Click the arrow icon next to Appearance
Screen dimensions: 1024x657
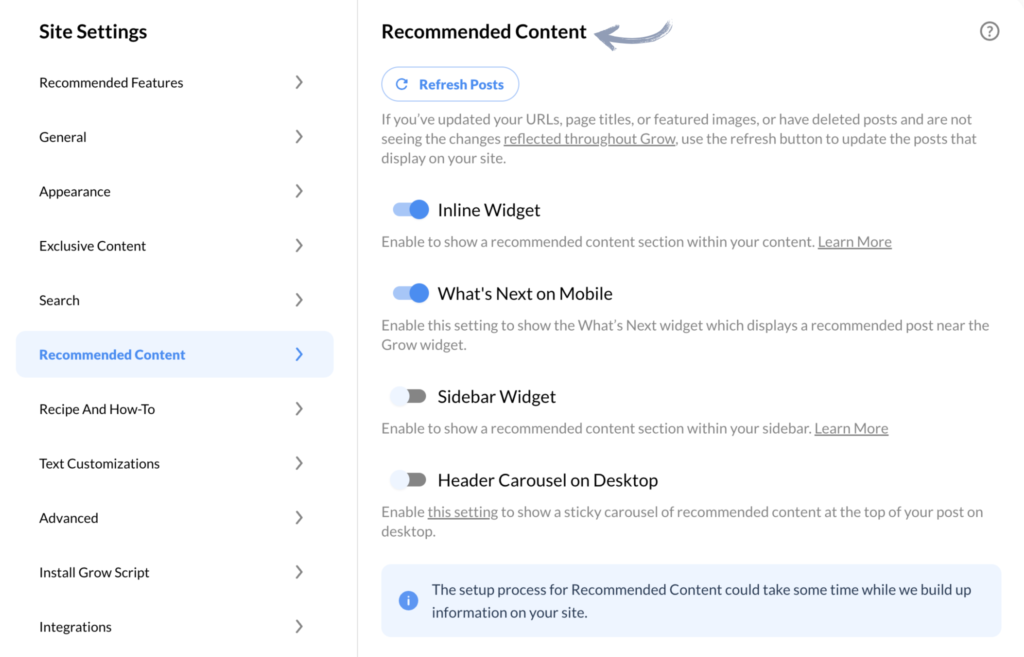[299, 191]
